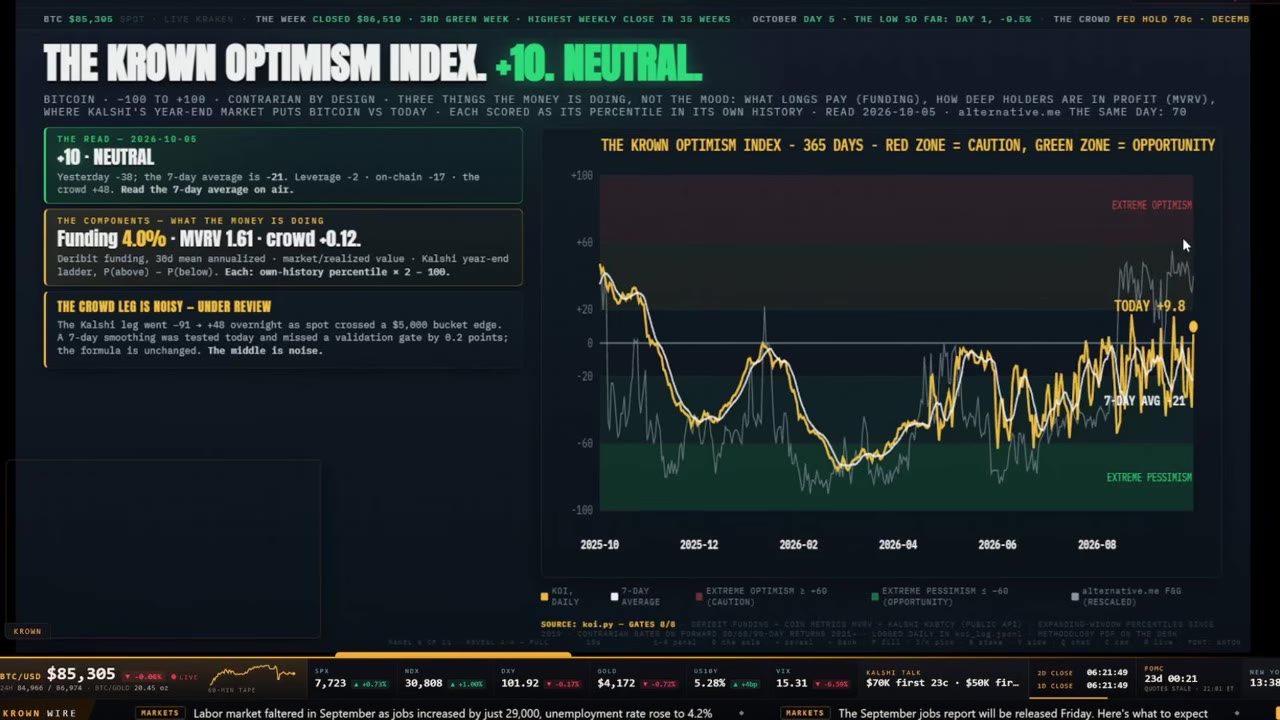Open THE COMPONENTS card heading
1280x720 pixels.
190,220
